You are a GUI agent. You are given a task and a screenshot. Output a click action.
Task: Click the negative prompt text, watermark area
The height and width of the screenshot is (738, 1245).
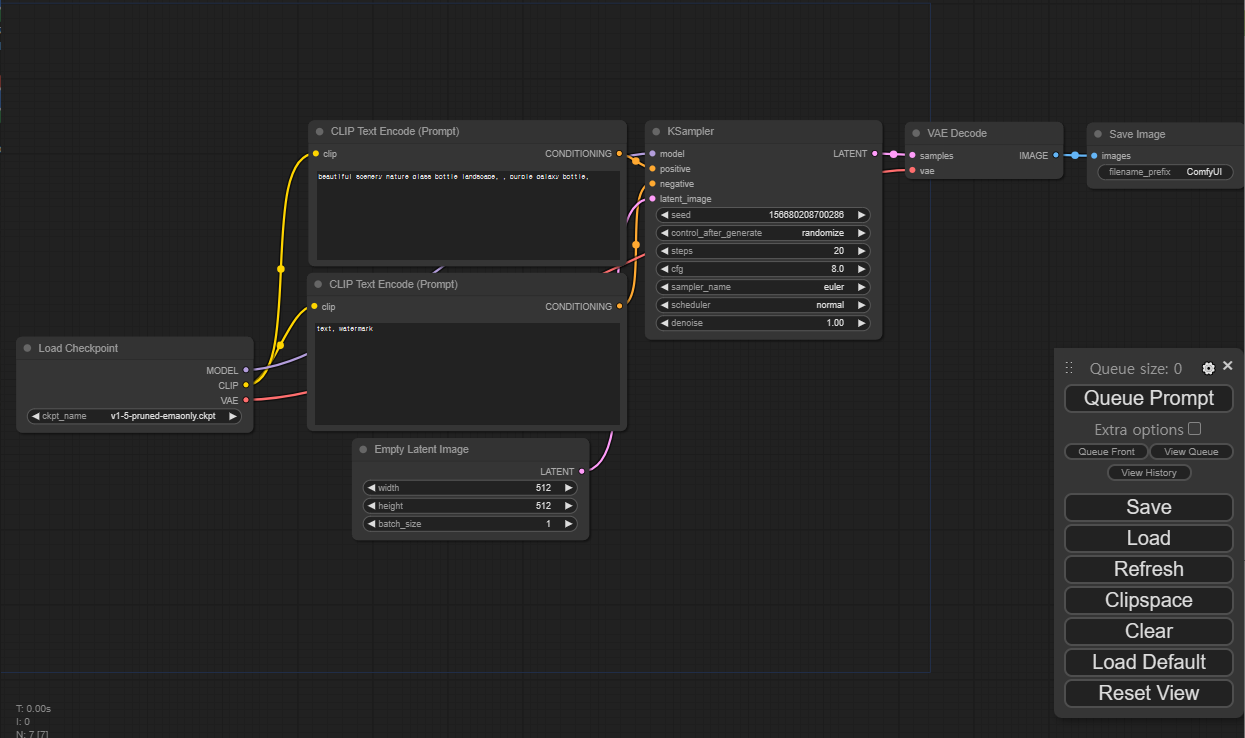pos(467,374)
